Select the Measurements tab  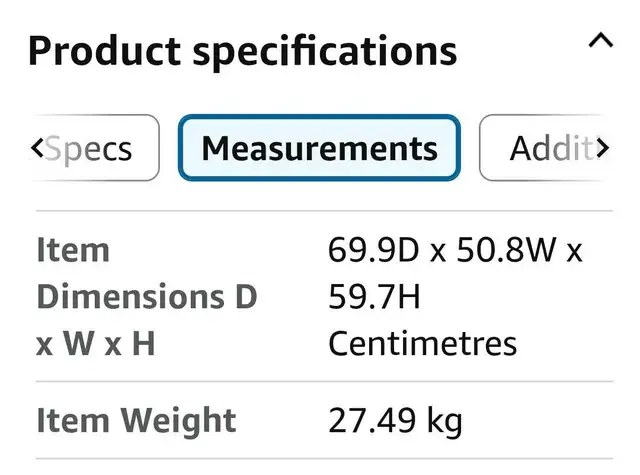click(320, 148)
